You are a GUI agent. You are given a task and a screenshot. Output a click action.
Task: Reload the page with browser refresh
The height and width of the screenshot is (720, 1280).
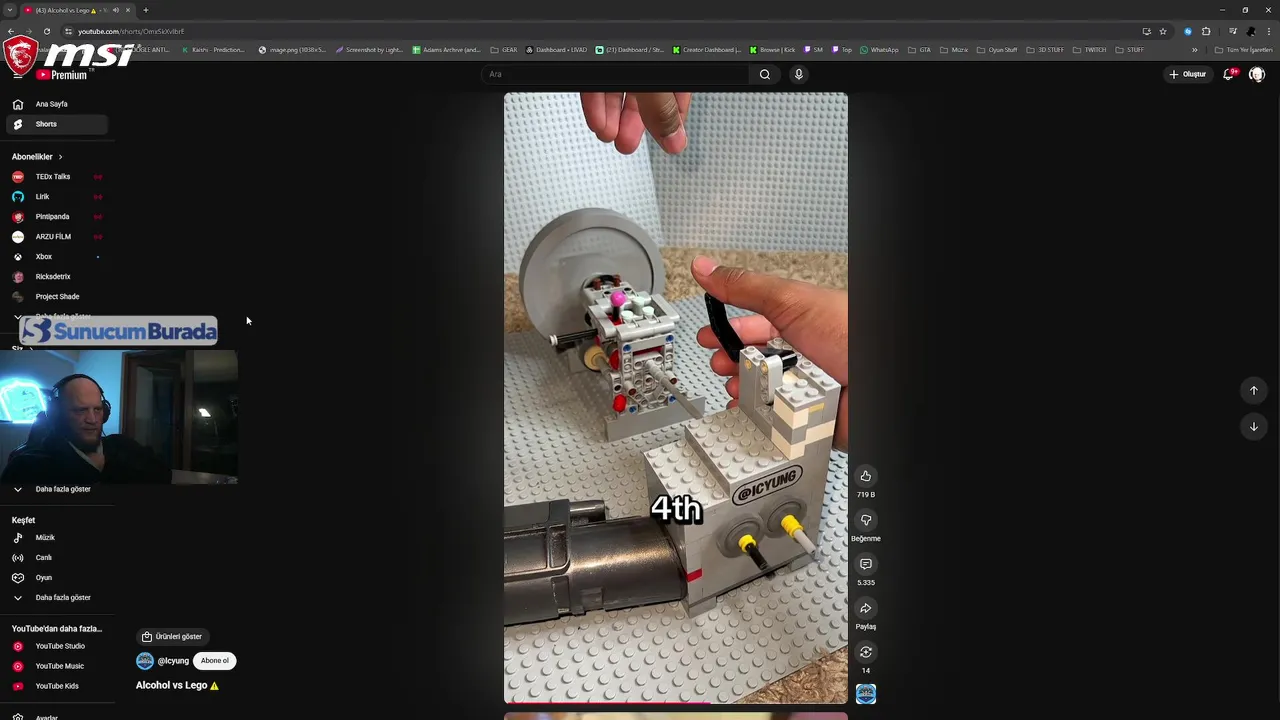[x=46, y=31]
